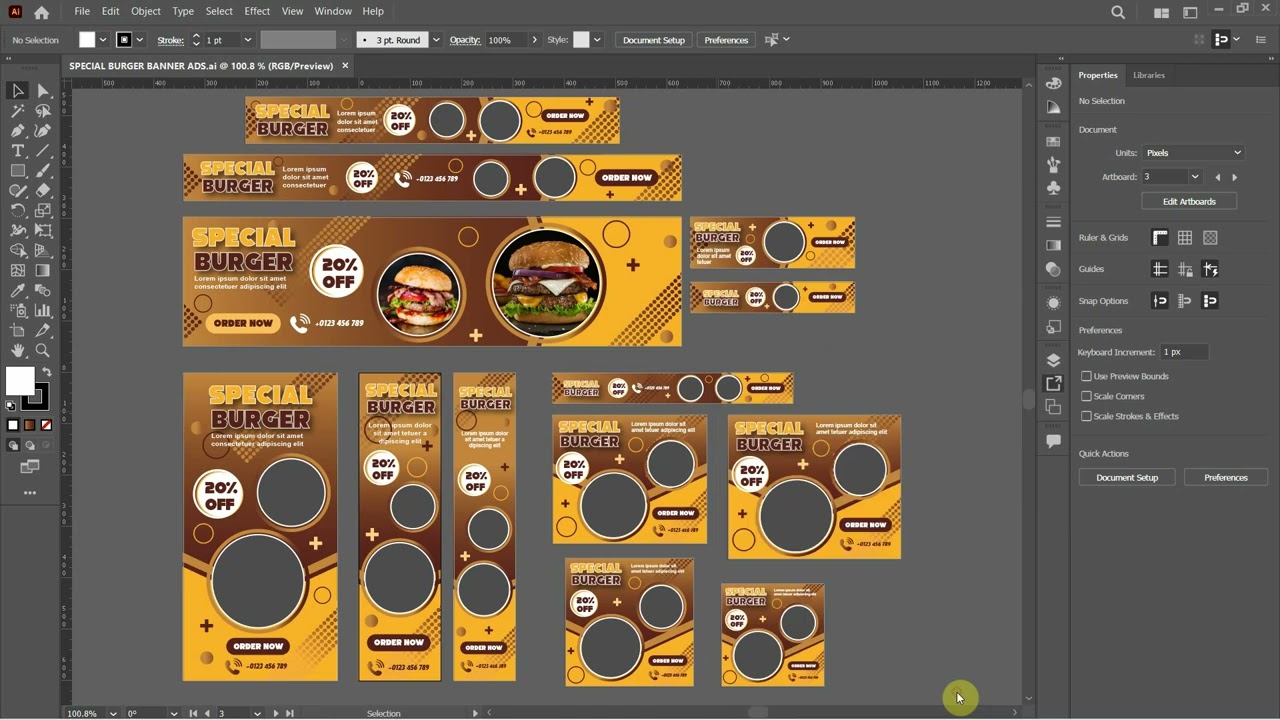
Task: Select the Zoom tool
Action: (x=43, y=350)
